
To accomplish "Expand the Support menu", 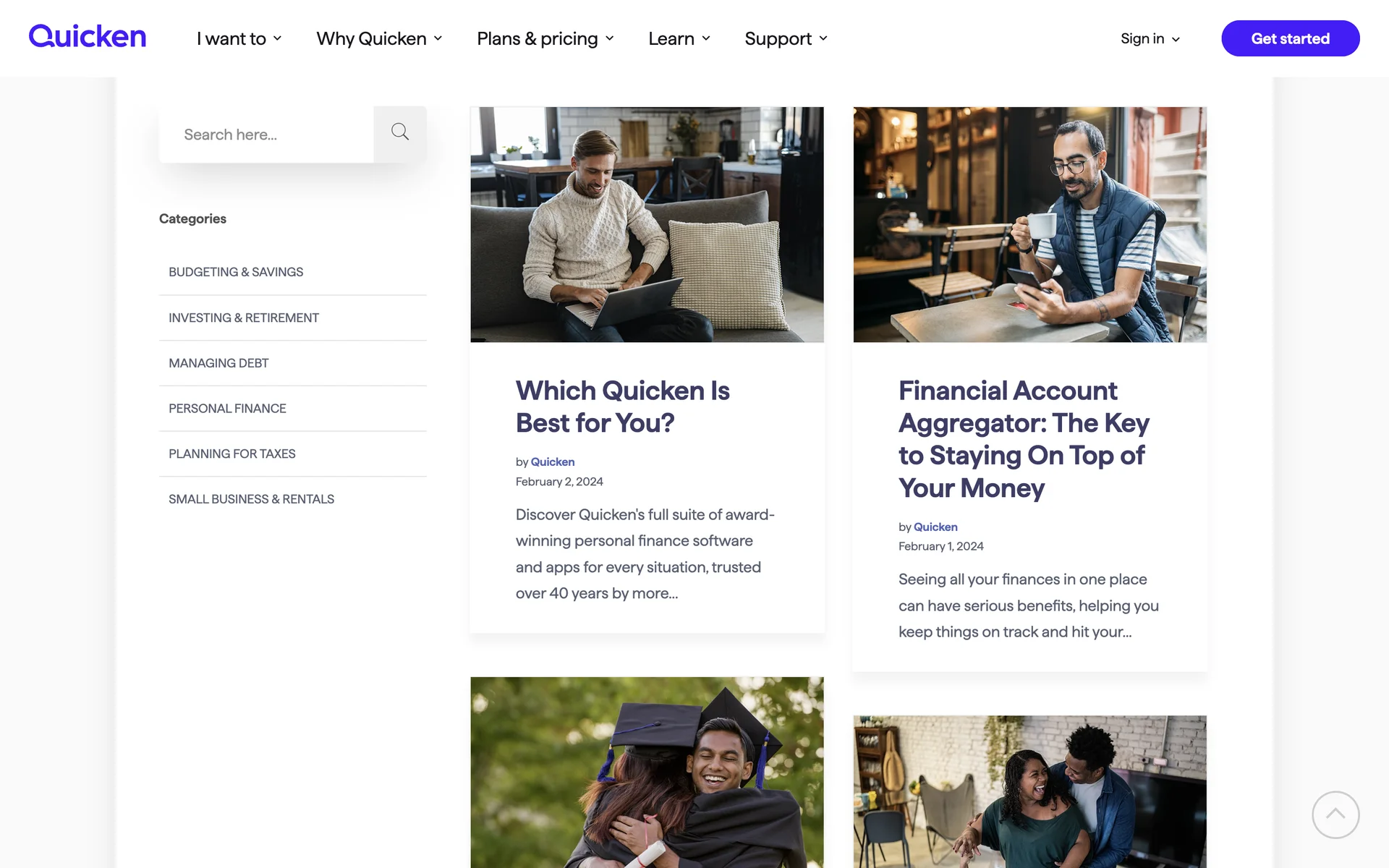I will click(x=786, y=38).
